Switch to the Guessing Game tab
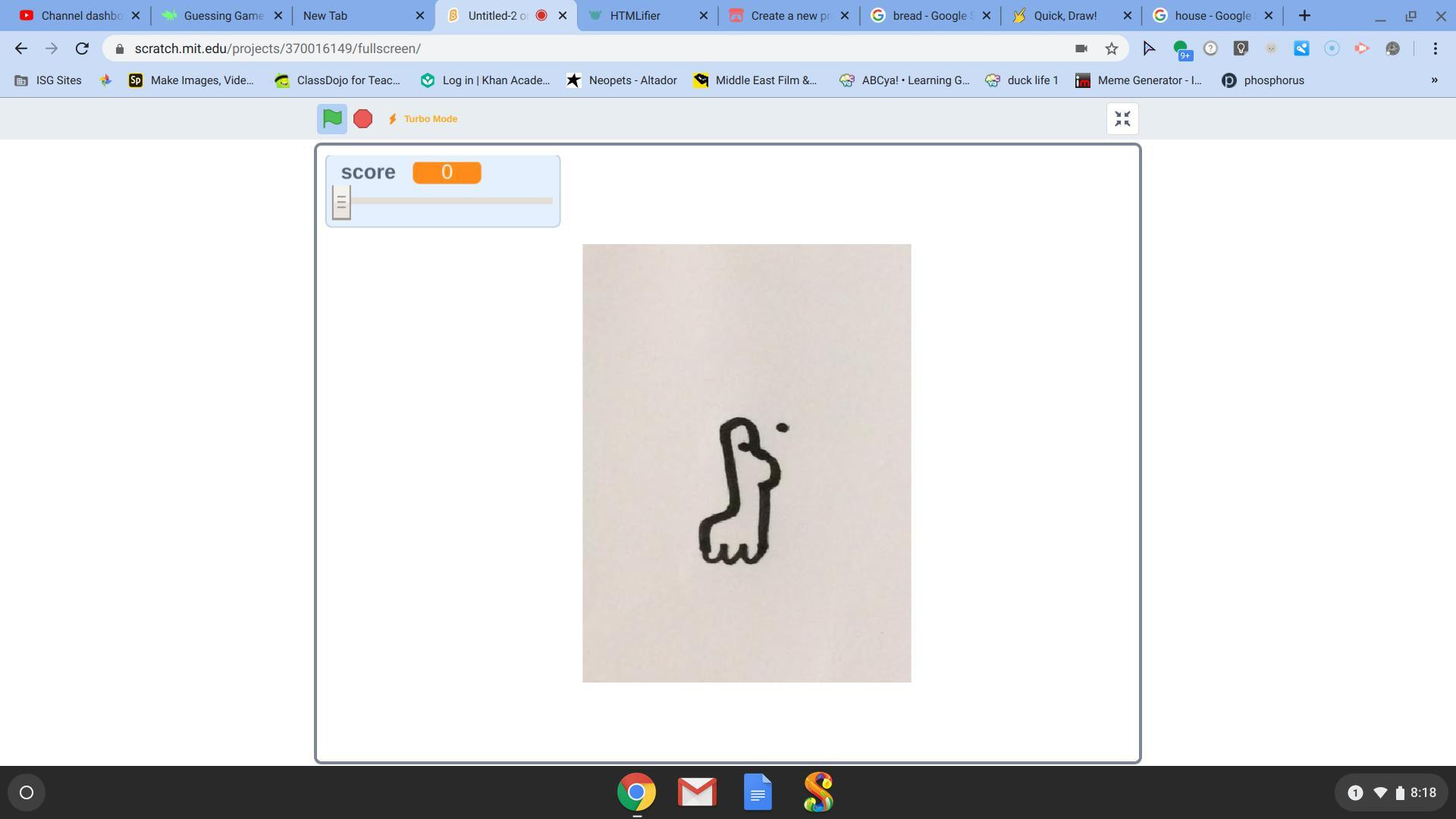Image resolution: width=1456 pixels, height=819 pixels. click(221, 15)
